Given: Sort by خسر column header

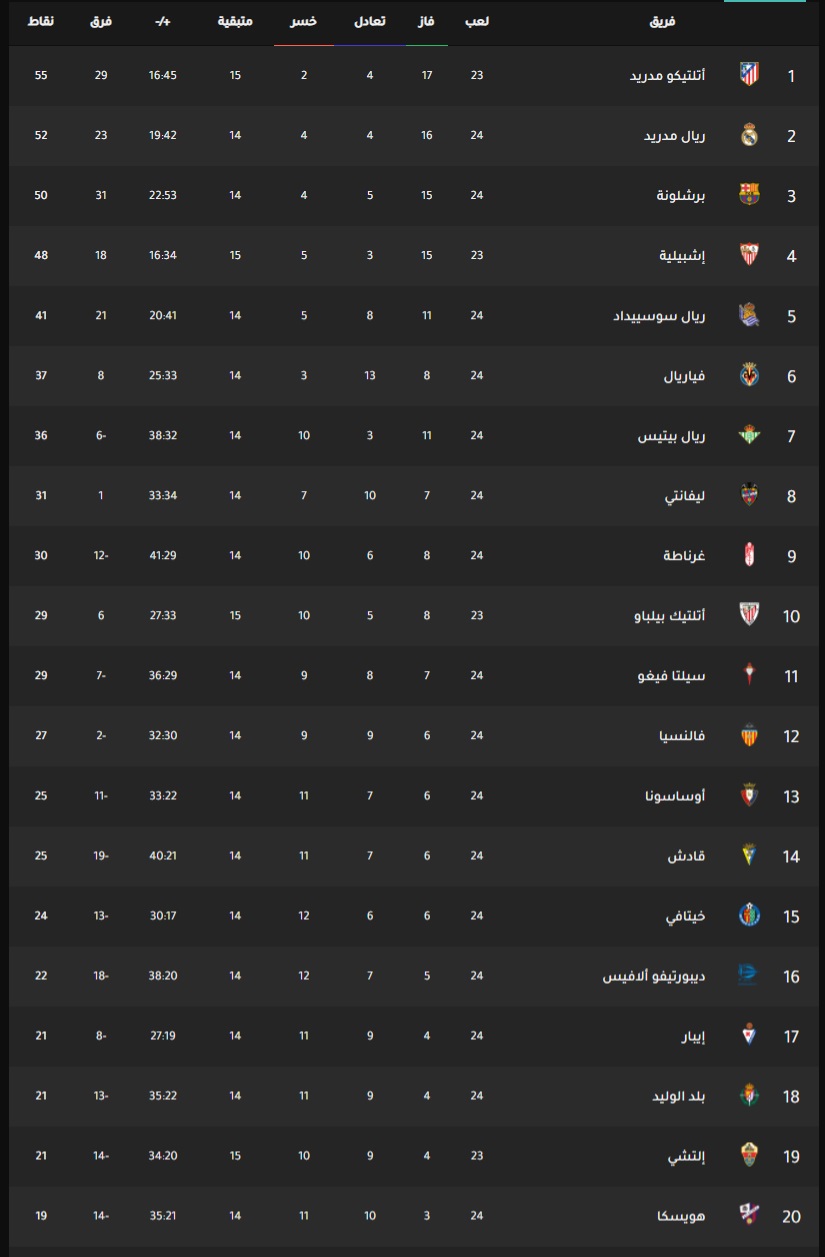Looking at the screenshot, I should click(304, 21).
